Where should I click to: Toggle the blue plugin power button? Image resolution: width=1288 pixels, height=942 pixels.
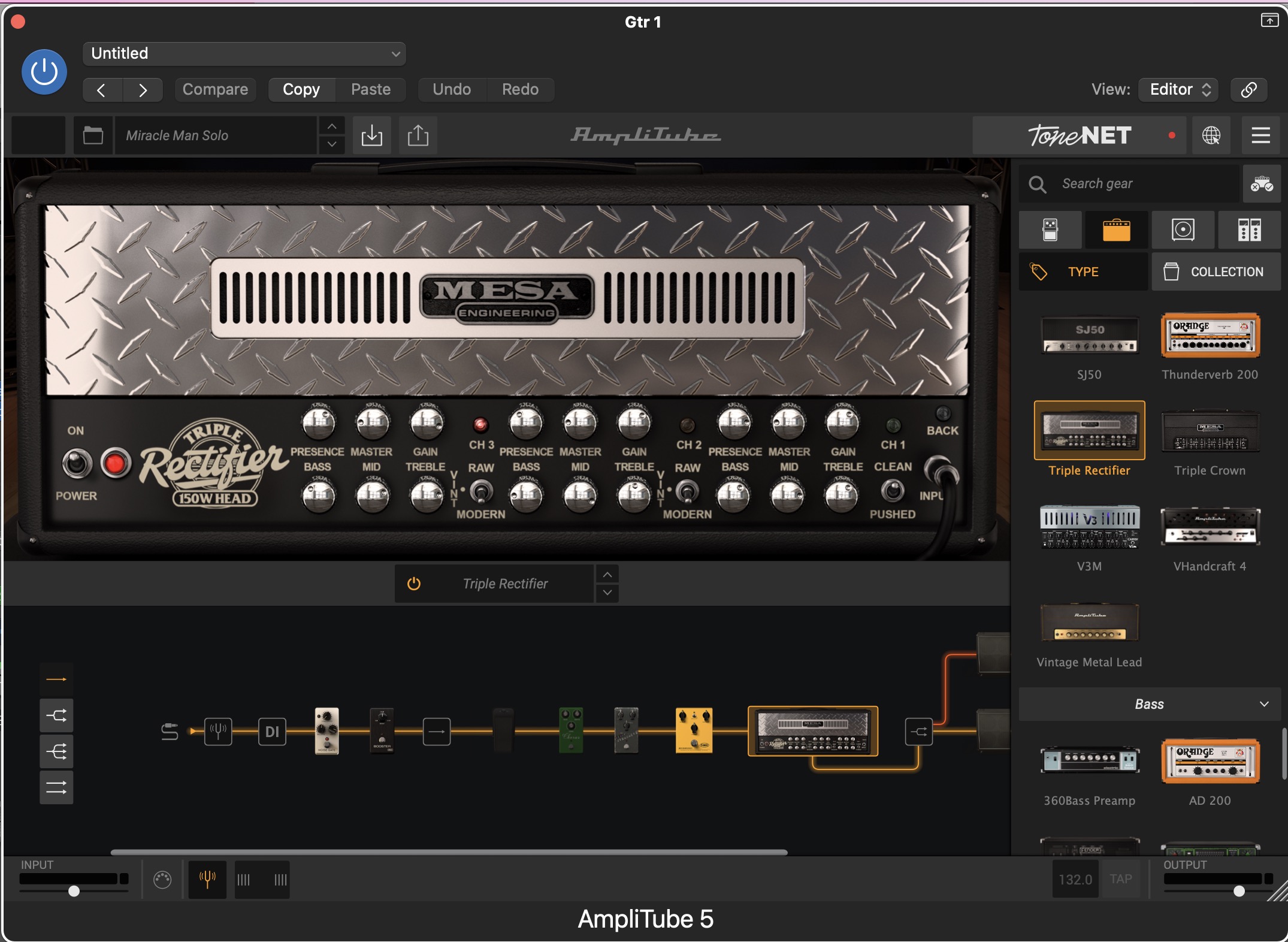44,73
